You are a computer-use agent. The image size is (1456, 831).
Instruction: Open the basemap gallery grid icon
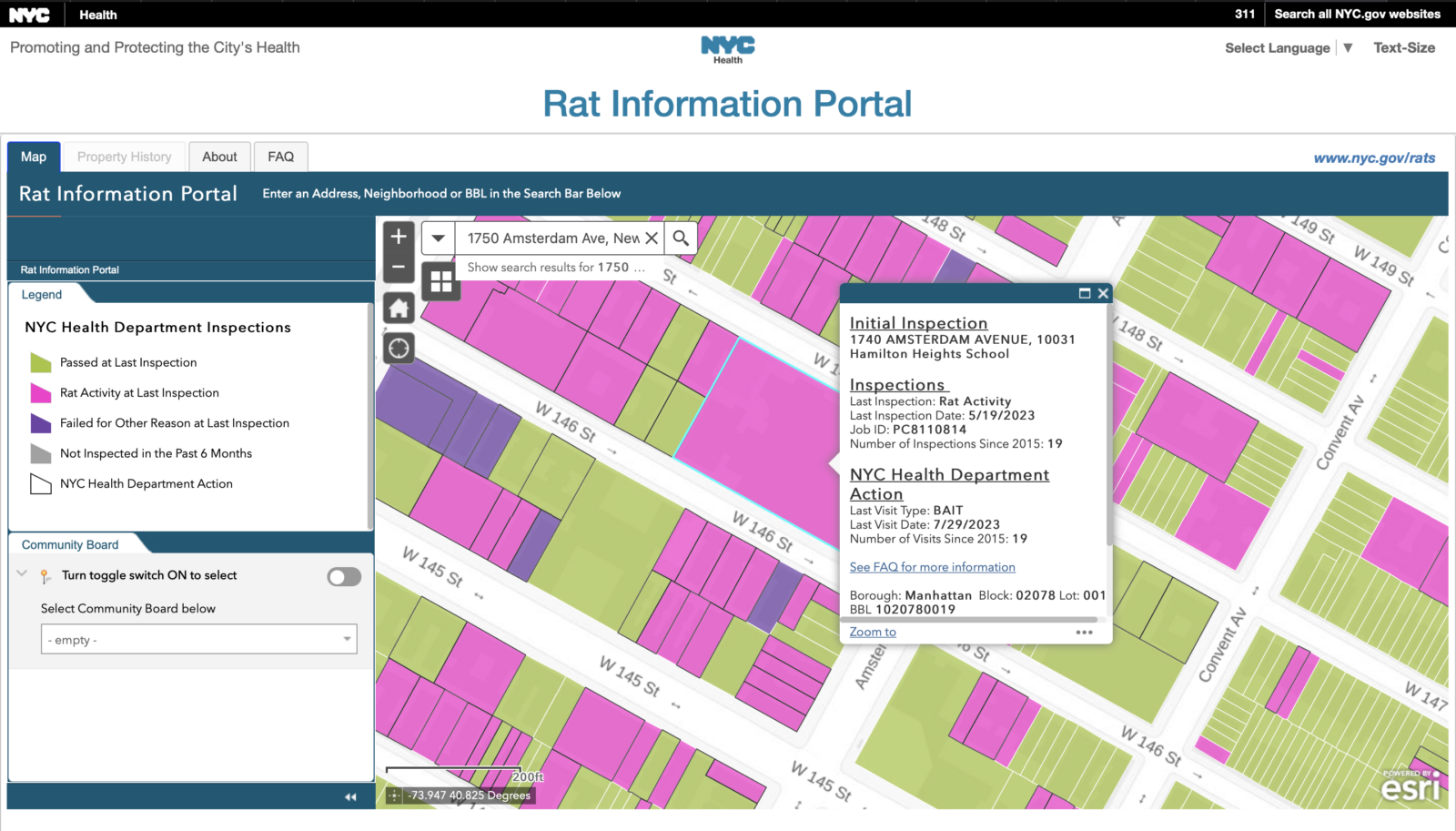click(441, 281)
